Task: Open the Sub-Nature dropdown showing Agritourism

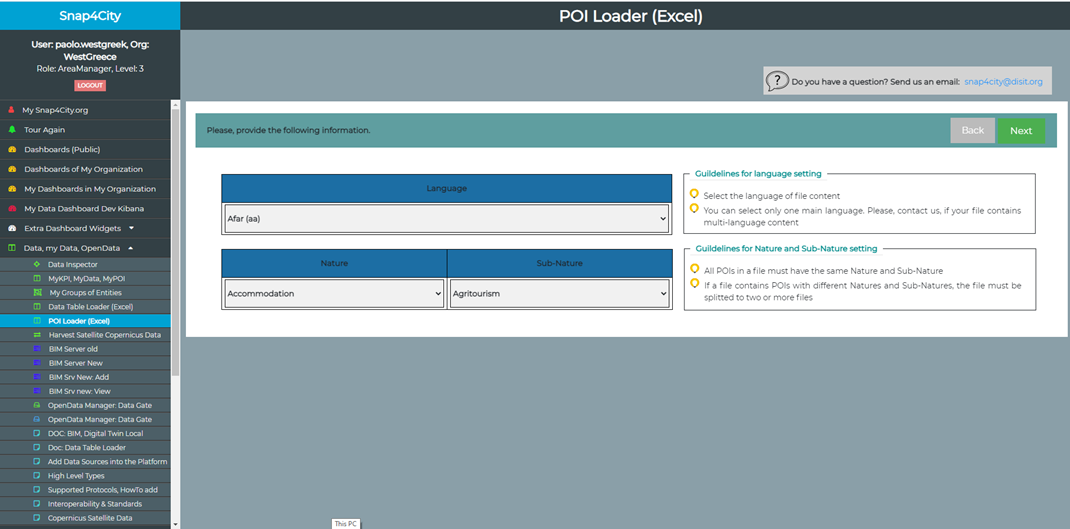Action: point(559,294)
